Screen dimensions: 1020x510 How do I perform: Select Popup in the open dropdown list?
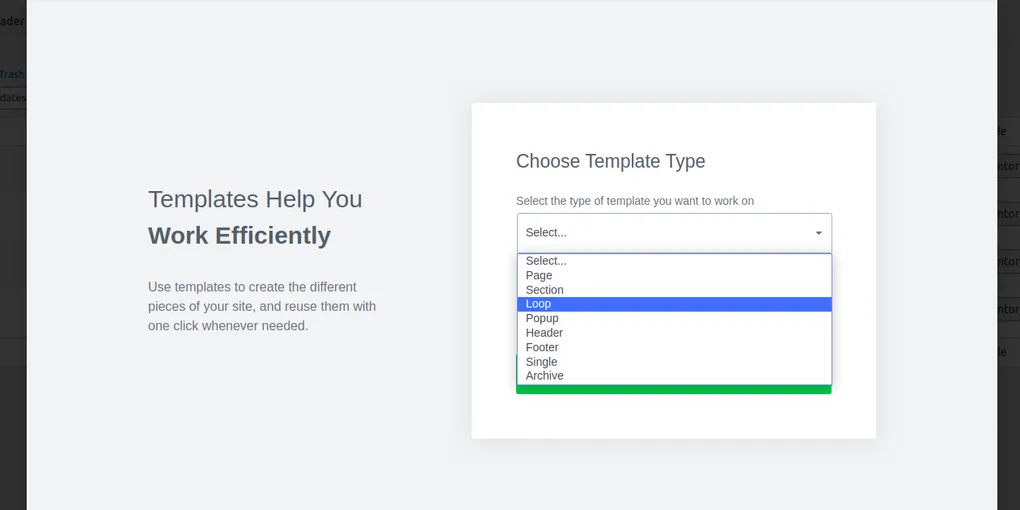pos(674,318)
